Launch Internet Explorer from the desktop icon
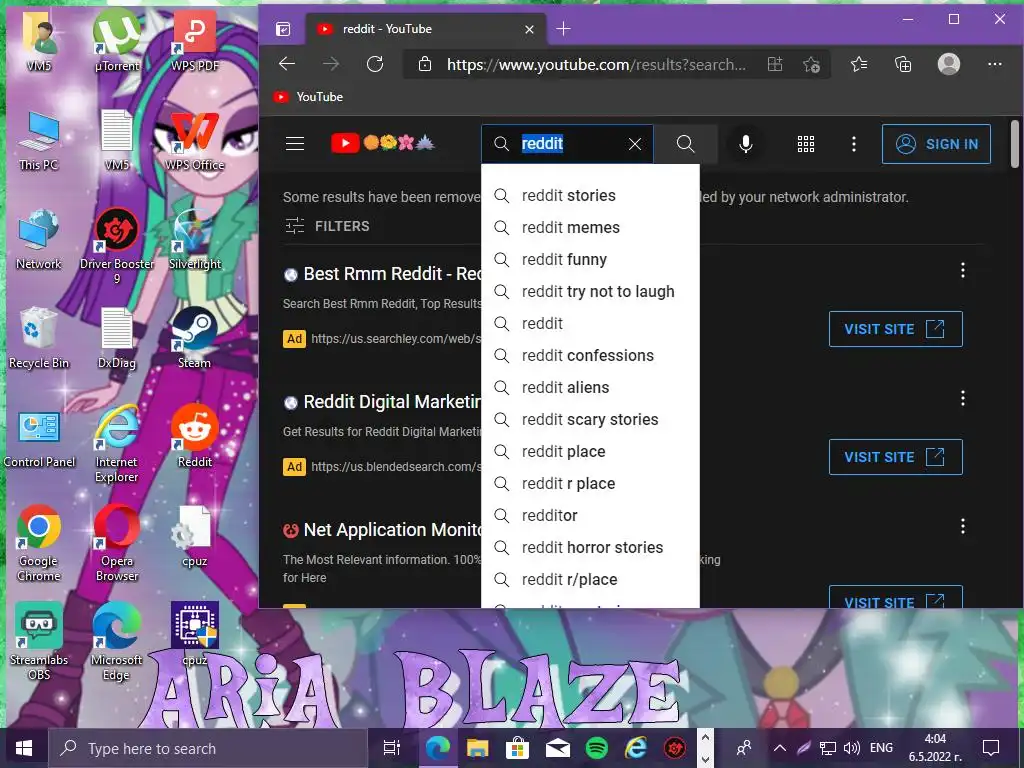Image resolution: width=1024 pixels, height=768 pixels. [117, 444]
